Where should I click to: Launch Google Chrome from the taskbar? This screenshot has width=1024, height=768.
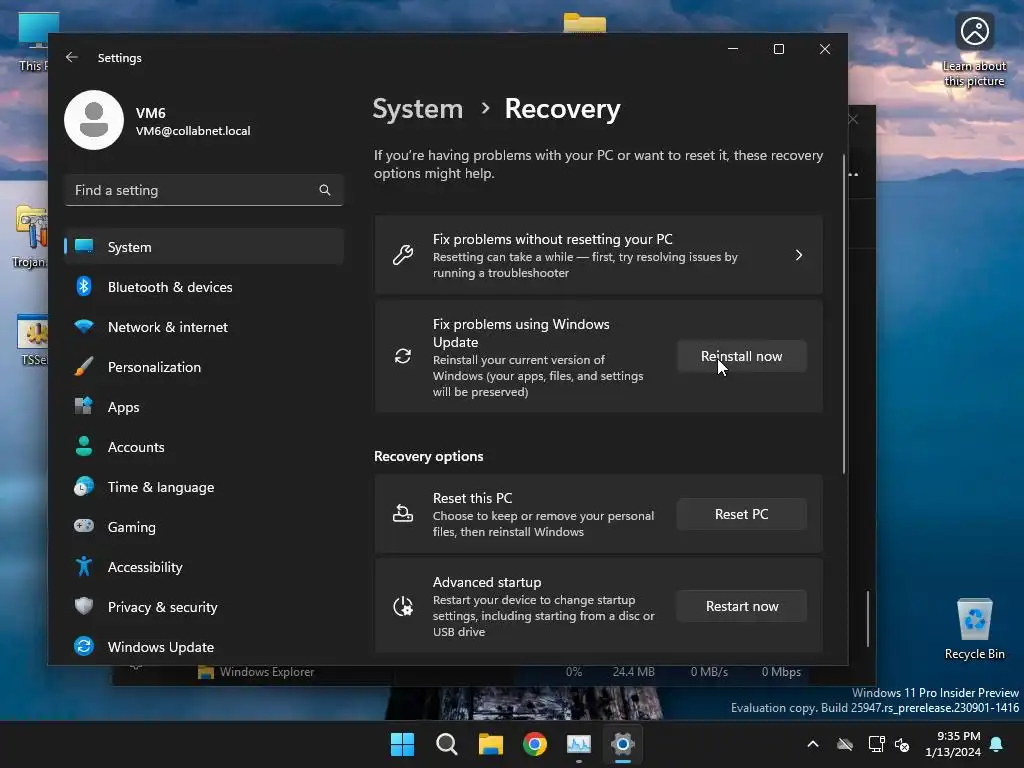[535, 744]
